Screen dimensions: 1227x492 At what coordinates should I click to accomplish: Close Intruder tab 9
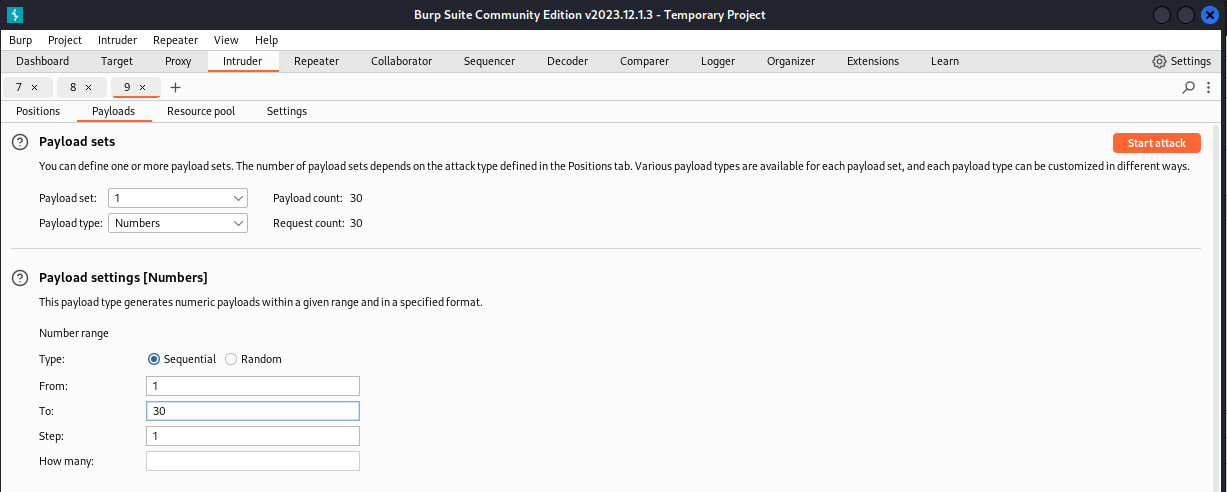pos(142,88)
